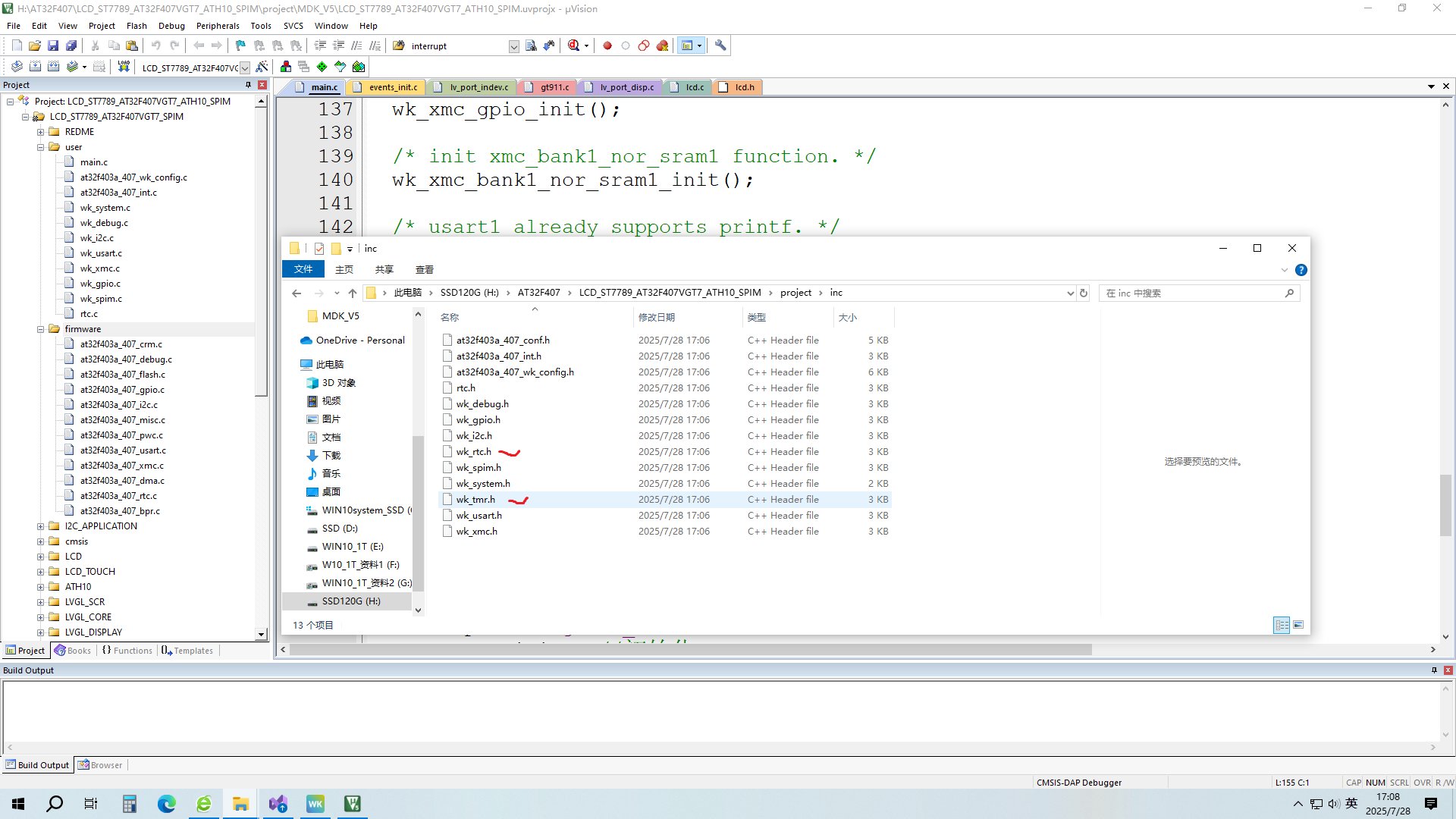
Task: Click the Open file toolbar icon
Action: coord(35,45)
